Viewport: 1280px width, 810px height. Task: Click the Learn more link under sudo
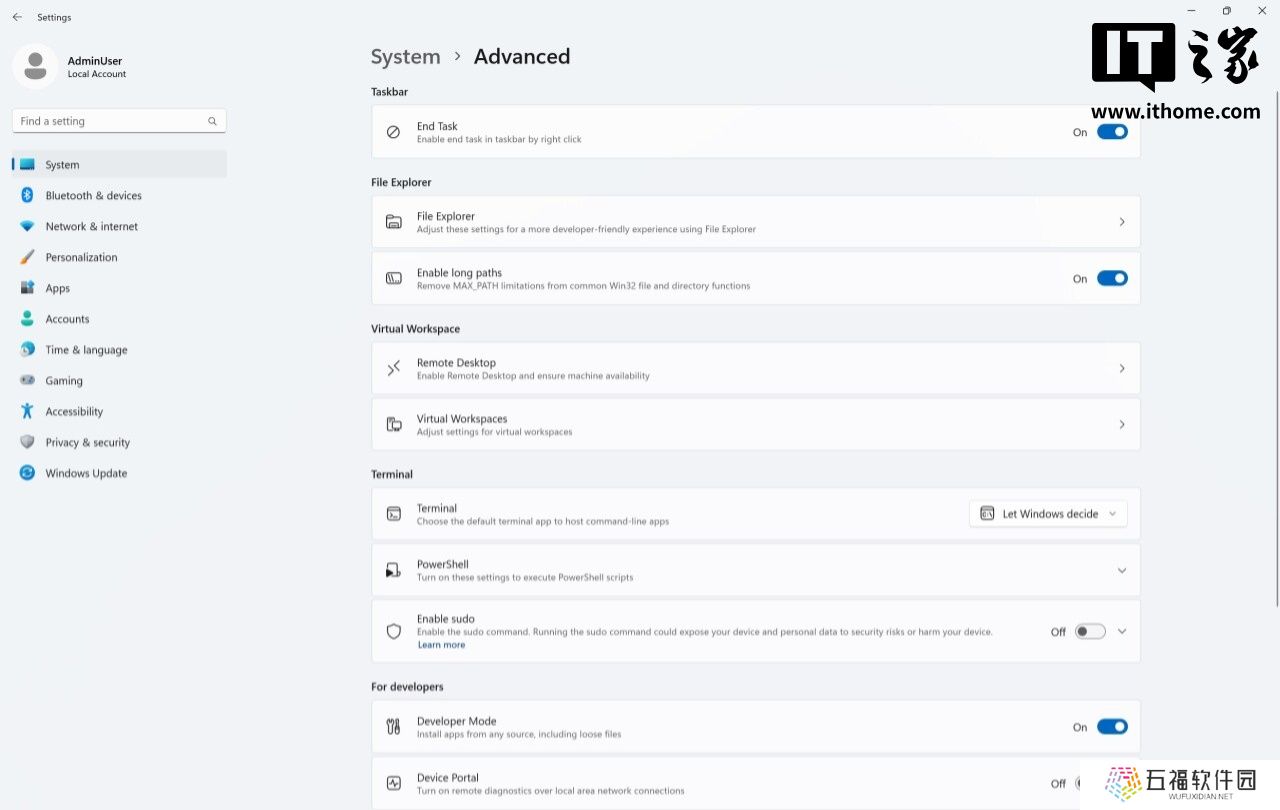441,645
